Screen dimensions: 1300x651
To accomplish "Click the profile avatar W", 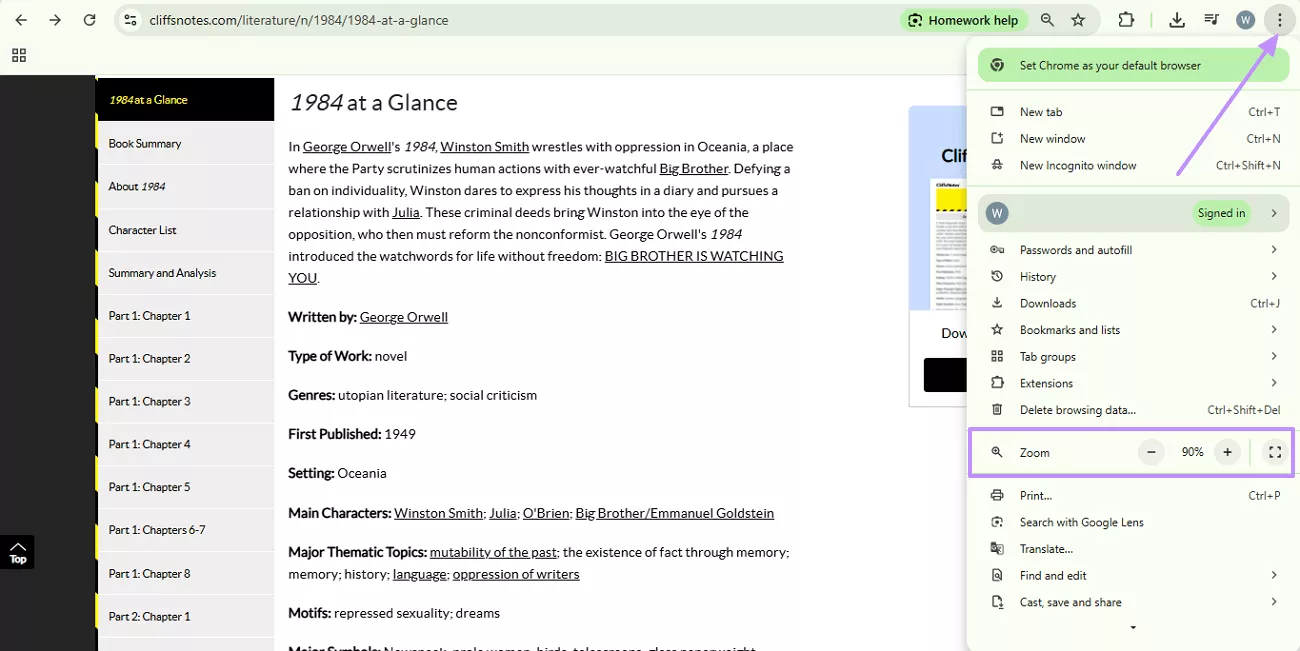I will [1245, 19].
